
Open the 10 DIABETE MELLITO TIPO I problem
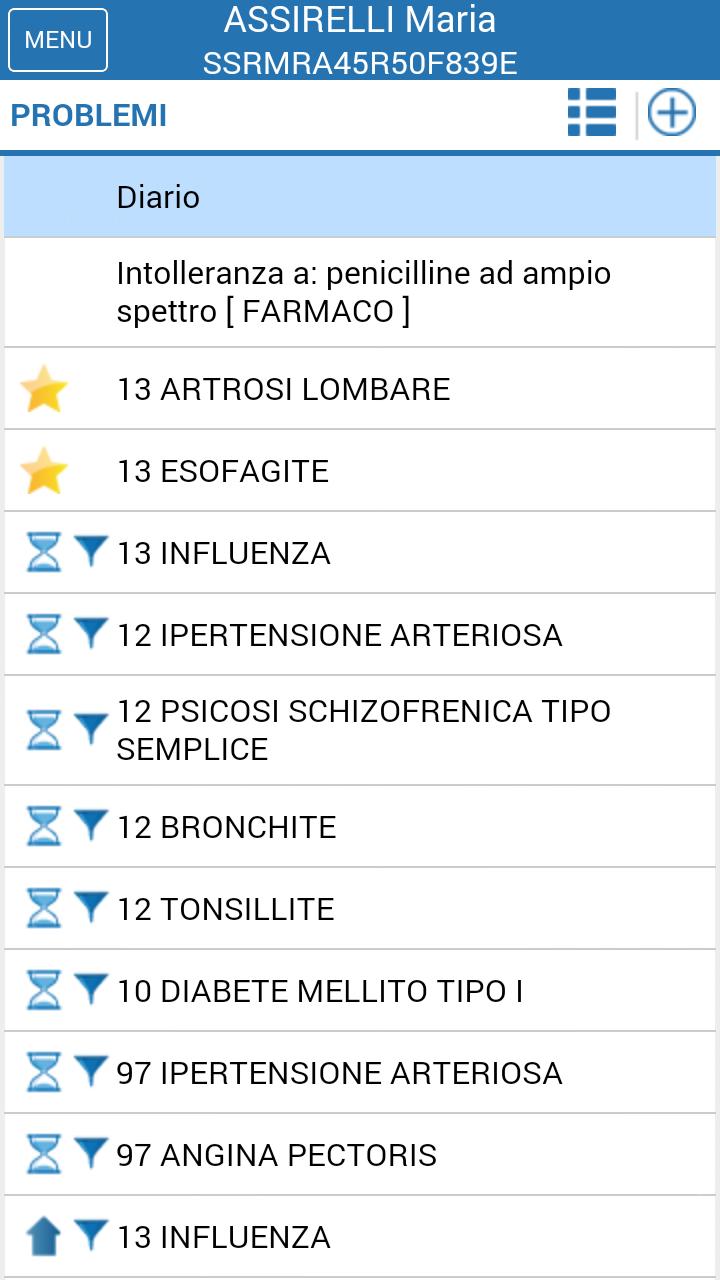[320, 991]
